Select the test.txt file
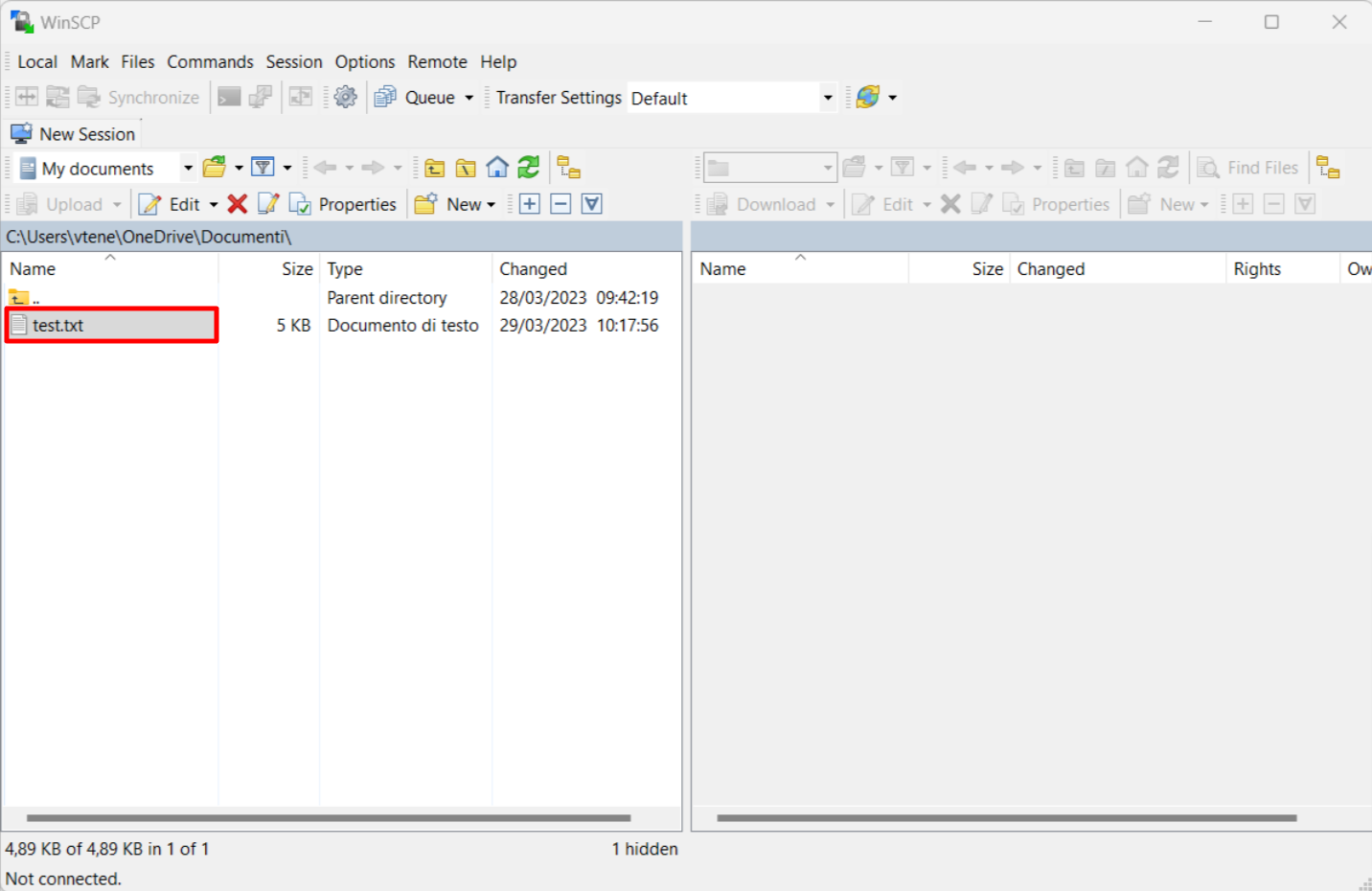Viewport: 1372px width, 891px height. pyautogui.click(x=112, y=326)
